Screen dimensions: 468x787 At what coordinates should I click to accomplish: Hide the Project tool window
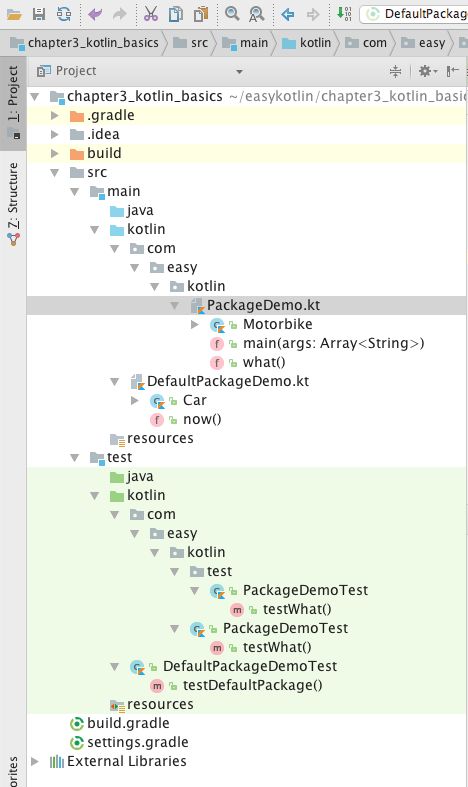(x=453, y=71)
